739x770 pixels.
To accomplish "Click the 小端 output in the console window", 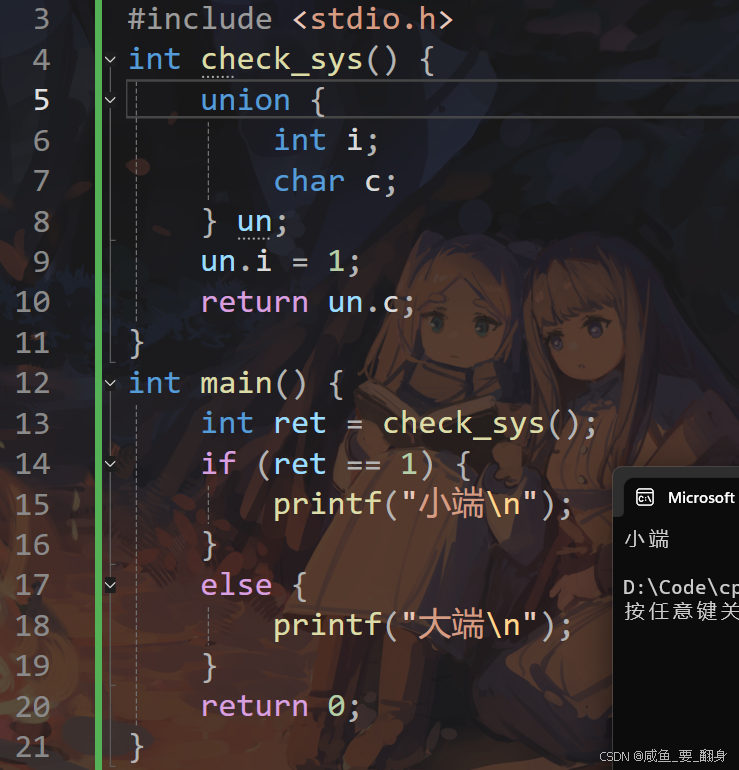I will [647, 539].
